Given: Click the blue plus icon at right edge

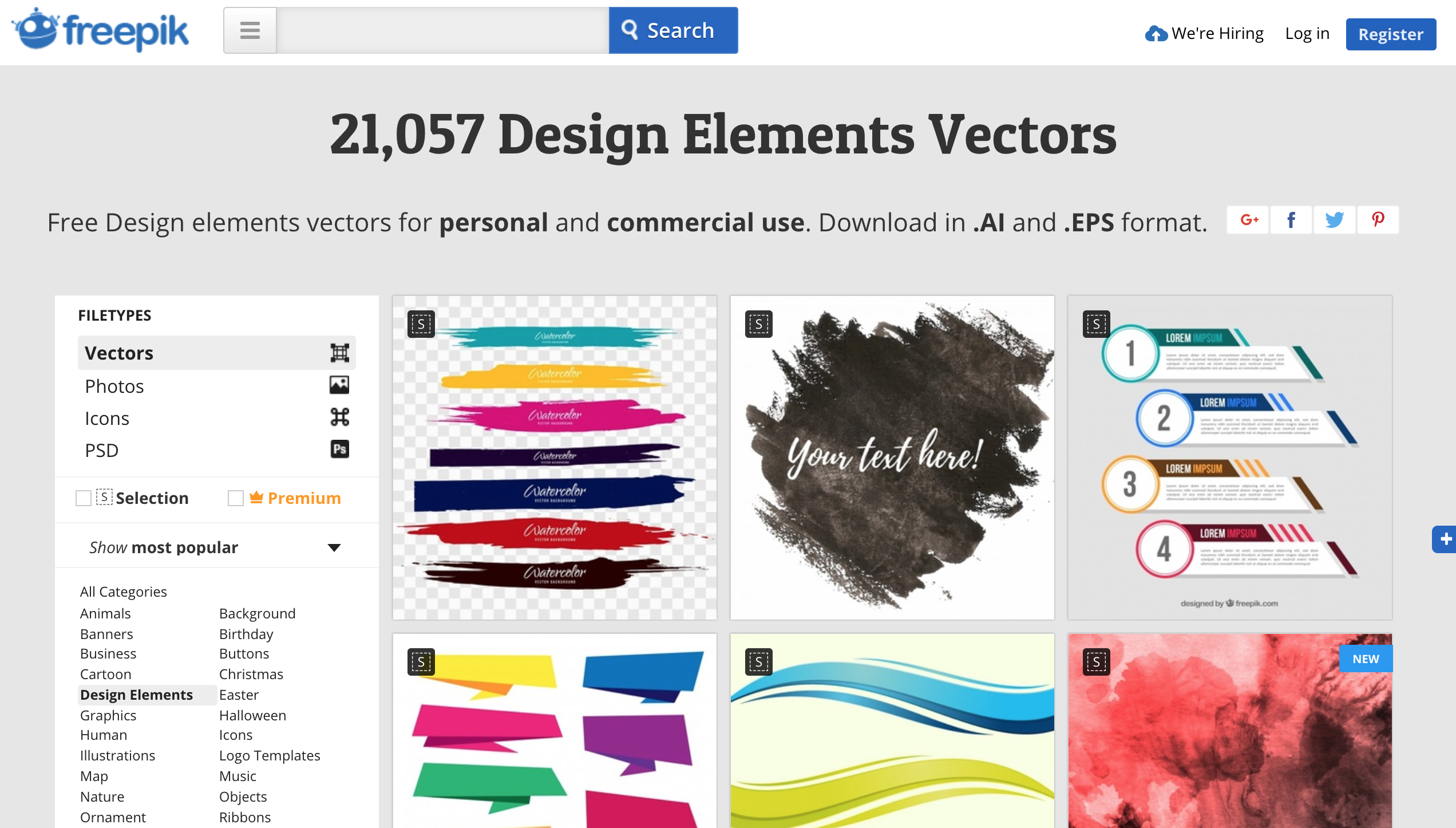Looking at the screenshot, I should click(1445, 539).
